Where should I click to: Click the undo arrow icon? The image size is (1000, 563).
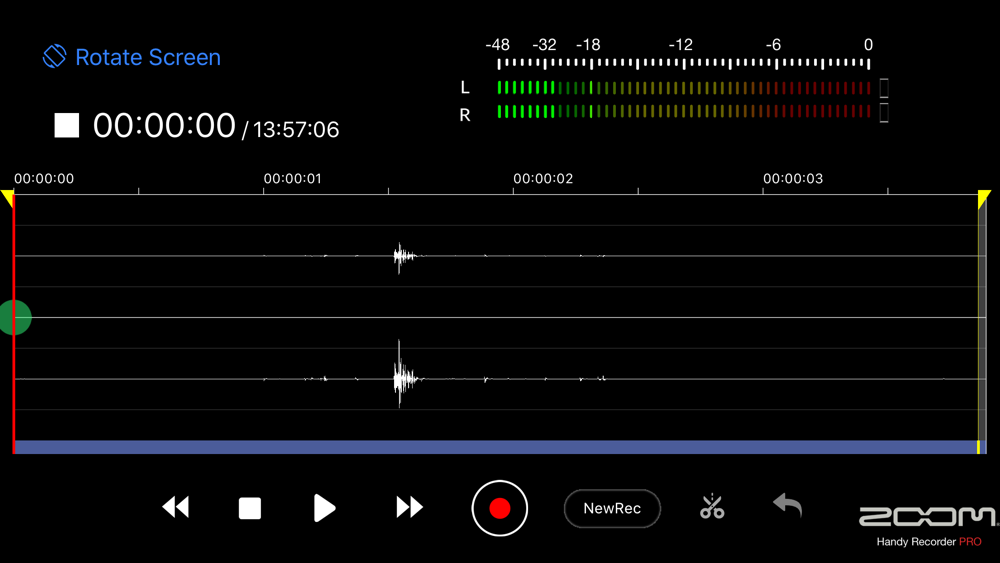point(788,505)
